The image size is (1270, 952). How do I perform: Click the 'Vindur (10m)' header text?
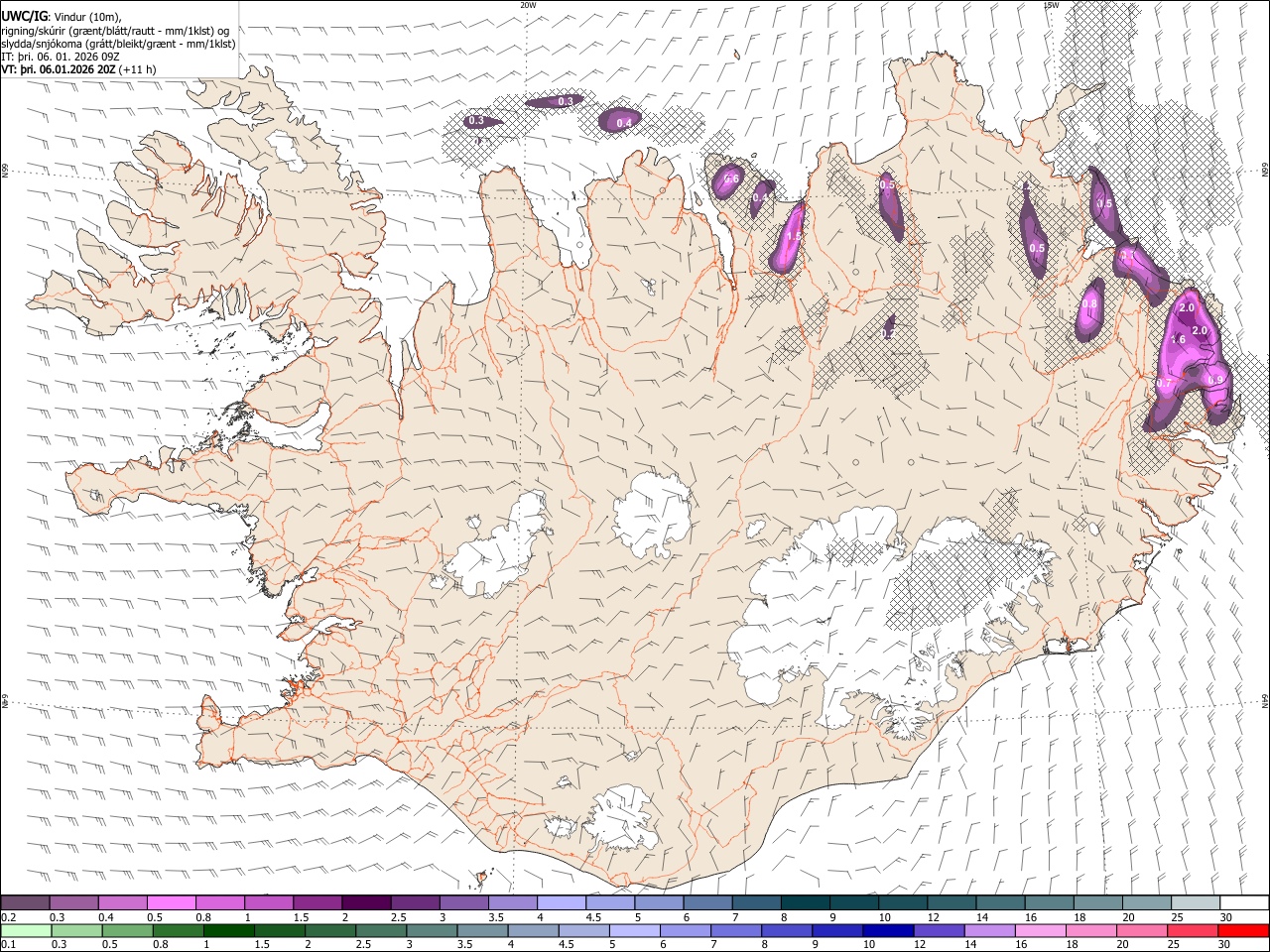point(86,17)
